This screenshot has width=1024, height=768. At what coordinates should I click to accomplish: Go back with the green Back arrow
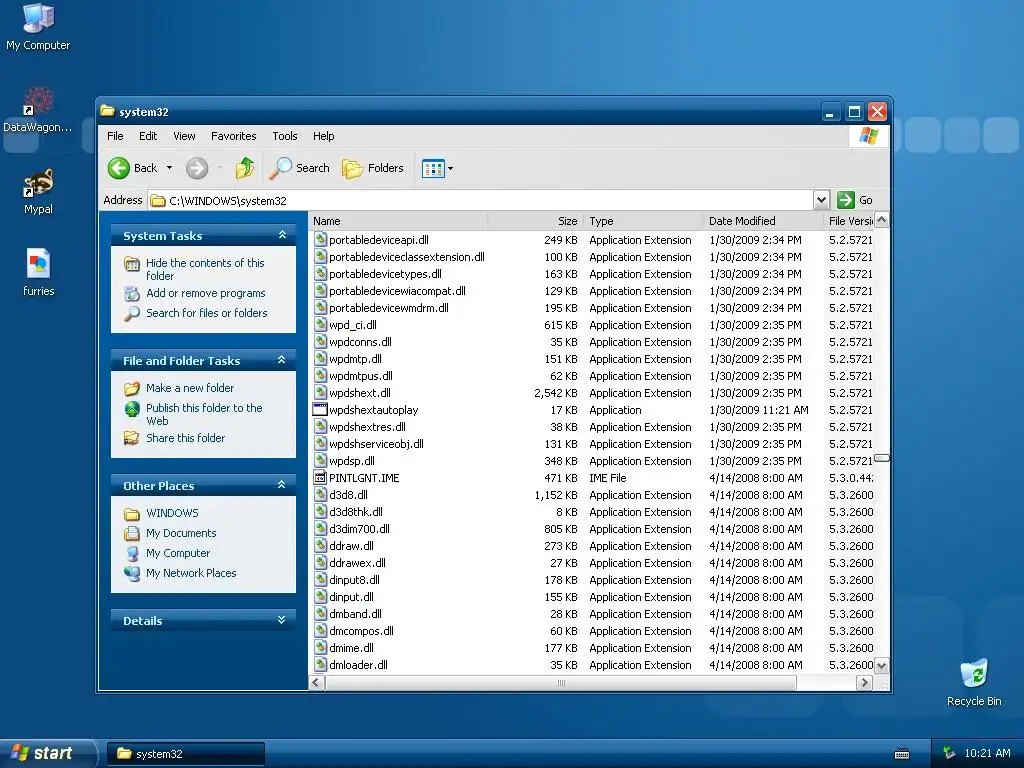pos(119,168)
